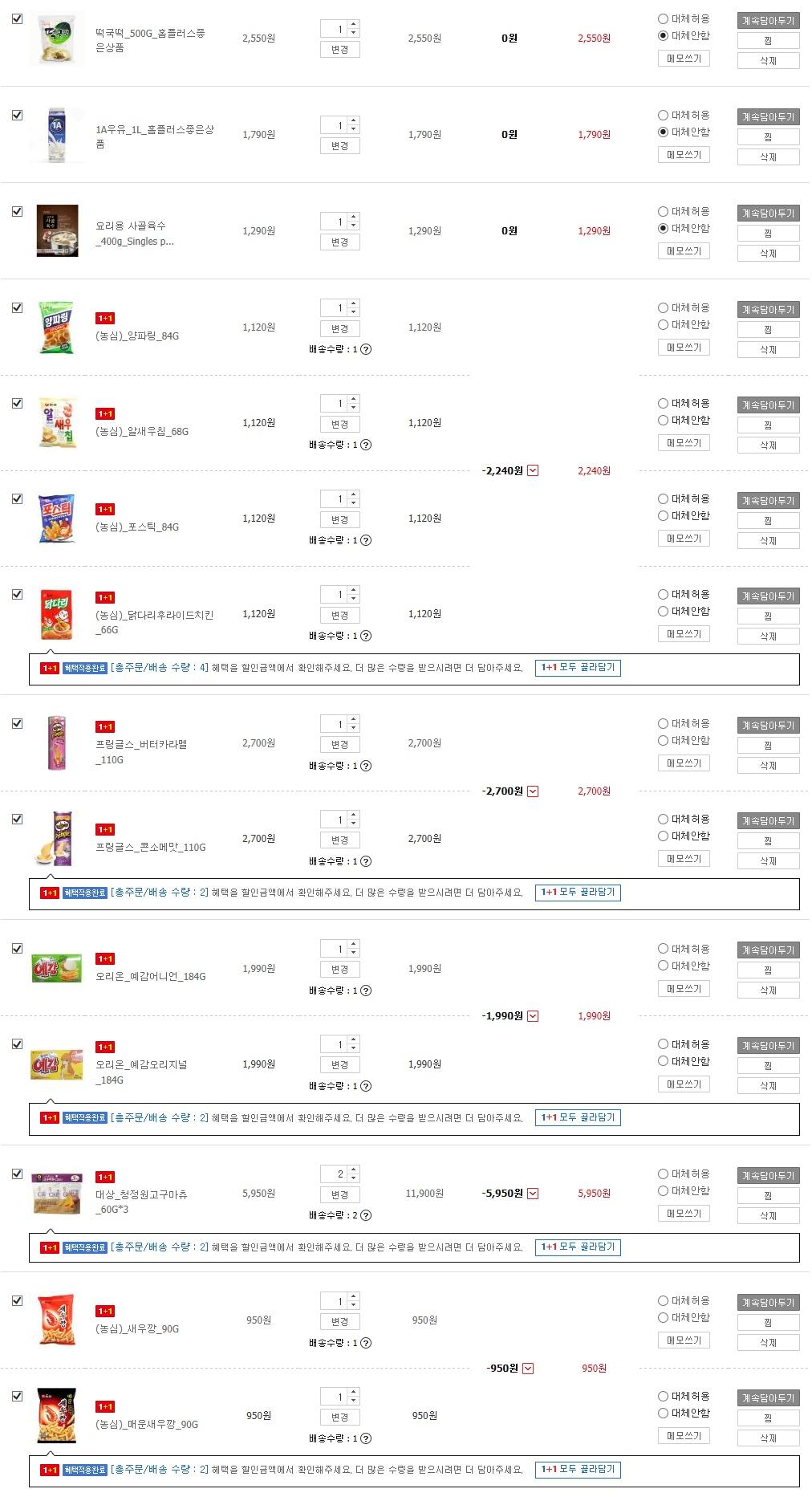The width and height of the screenshot is (812, 1497).
Task: Click 메모쓰기 for 떡국떡 item
Action: coord(684,59)
